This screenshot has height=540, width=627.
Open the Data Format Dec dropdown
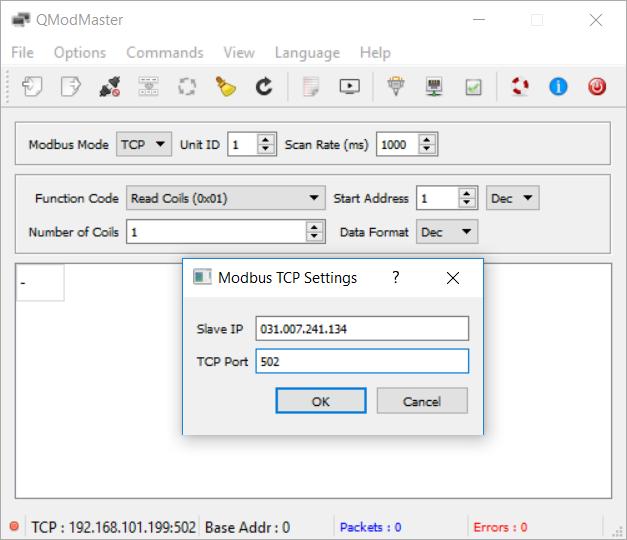447,232
